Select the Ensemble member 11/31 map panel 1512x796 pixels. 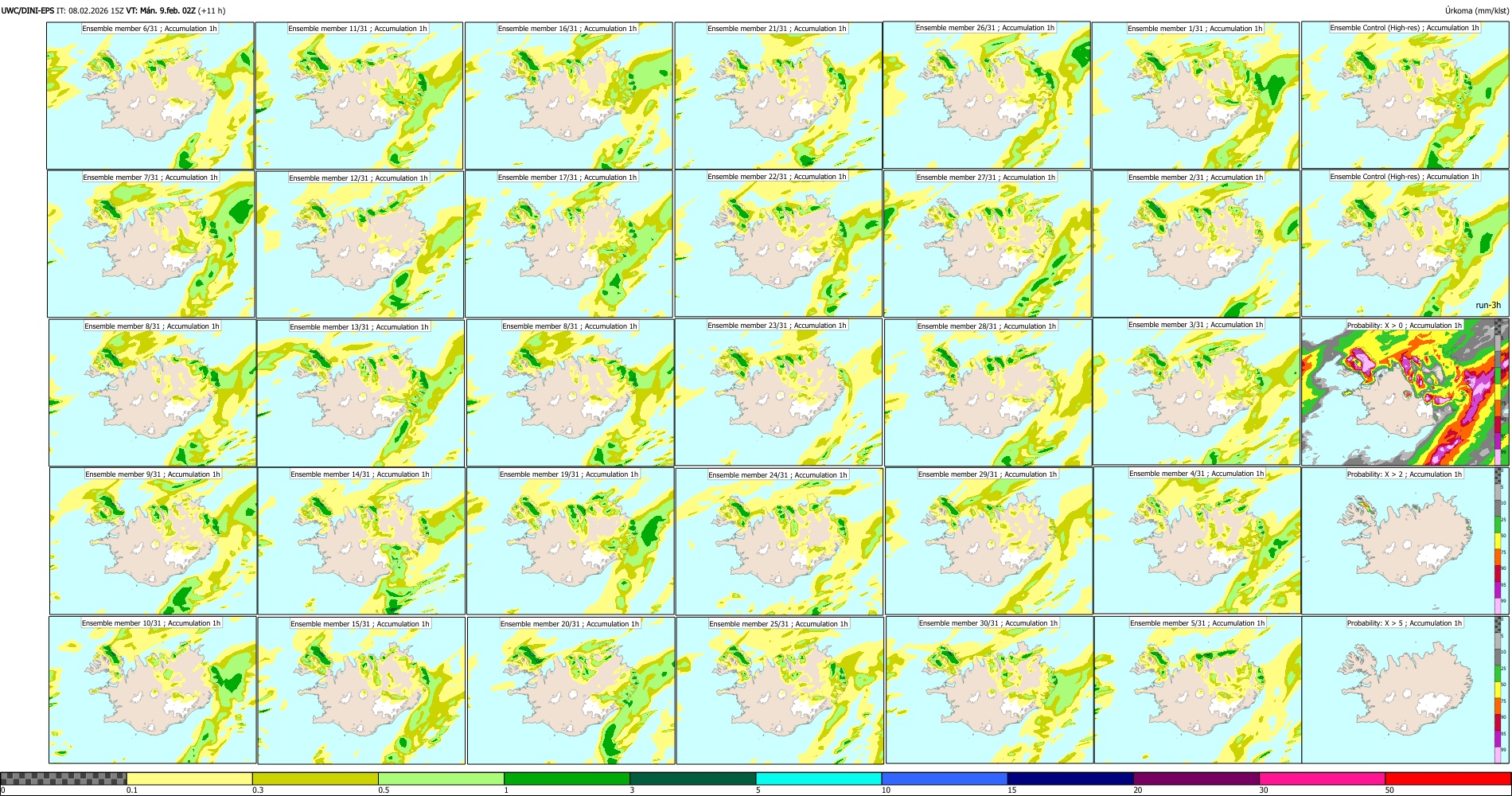tap(359, 96)
